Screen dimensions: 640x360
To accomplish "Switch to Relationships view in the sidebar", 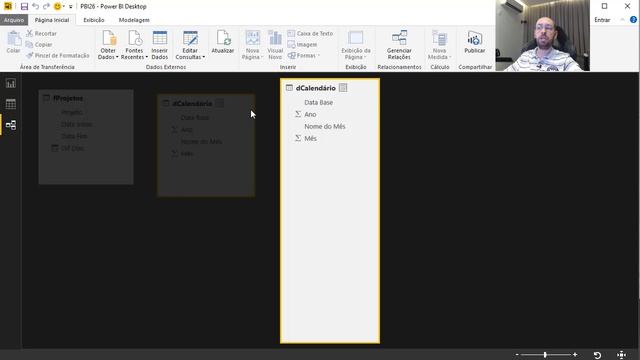I will (x=11, y=125).
